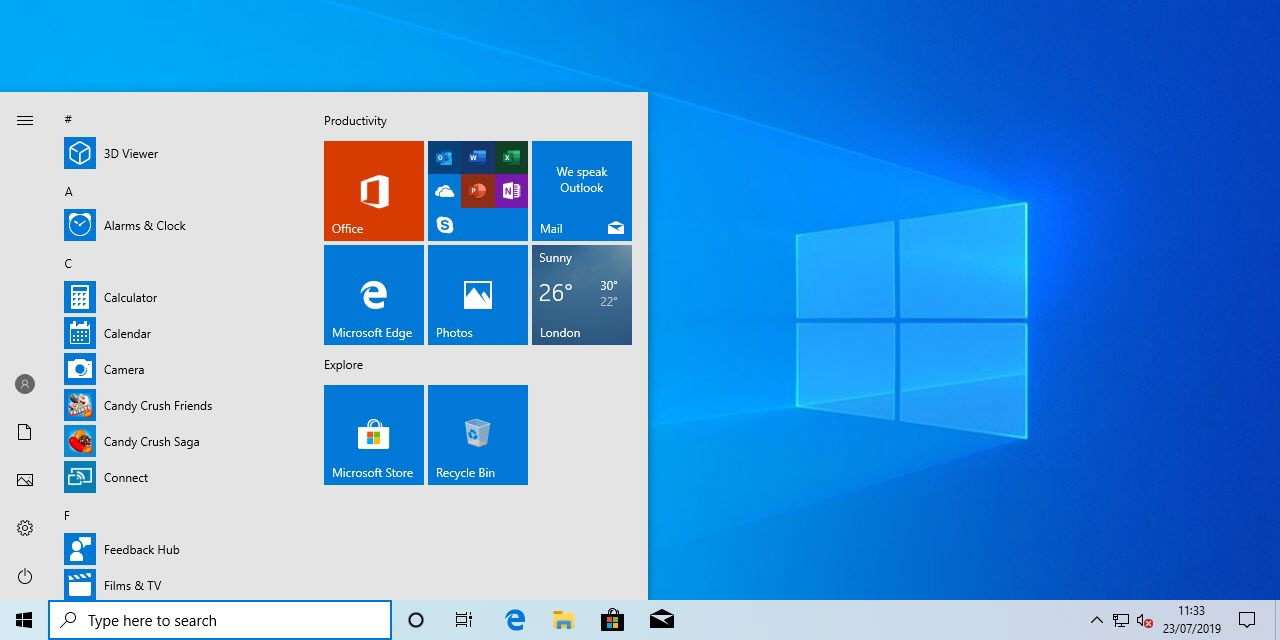Open Alarms & Clock
This screenshot has width=1280, height=640.
144,225
